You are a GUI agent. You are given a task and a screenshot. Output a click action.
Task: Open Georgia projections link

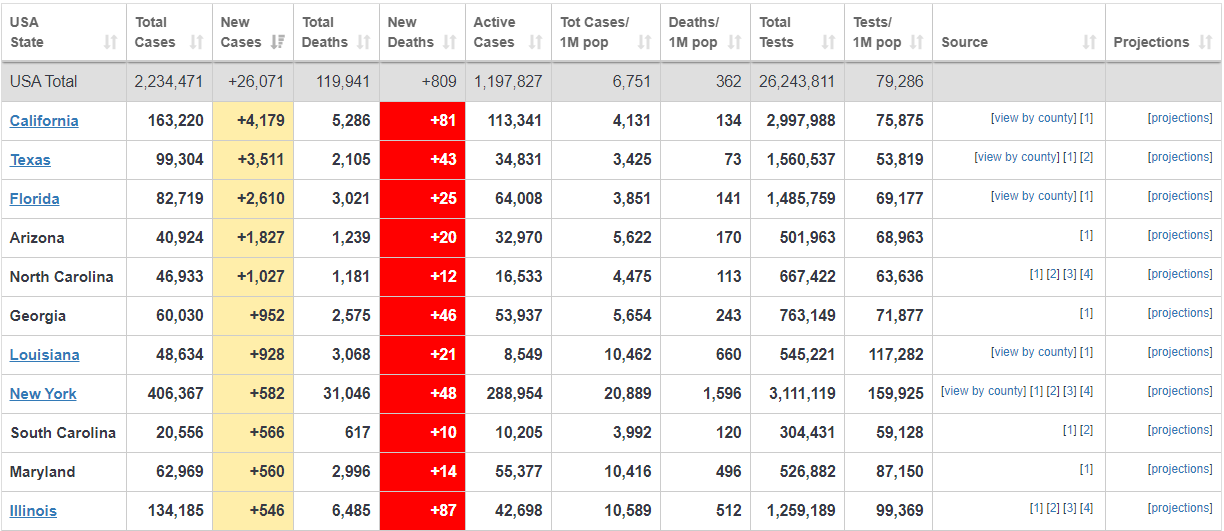click(x=1180, y=313)
